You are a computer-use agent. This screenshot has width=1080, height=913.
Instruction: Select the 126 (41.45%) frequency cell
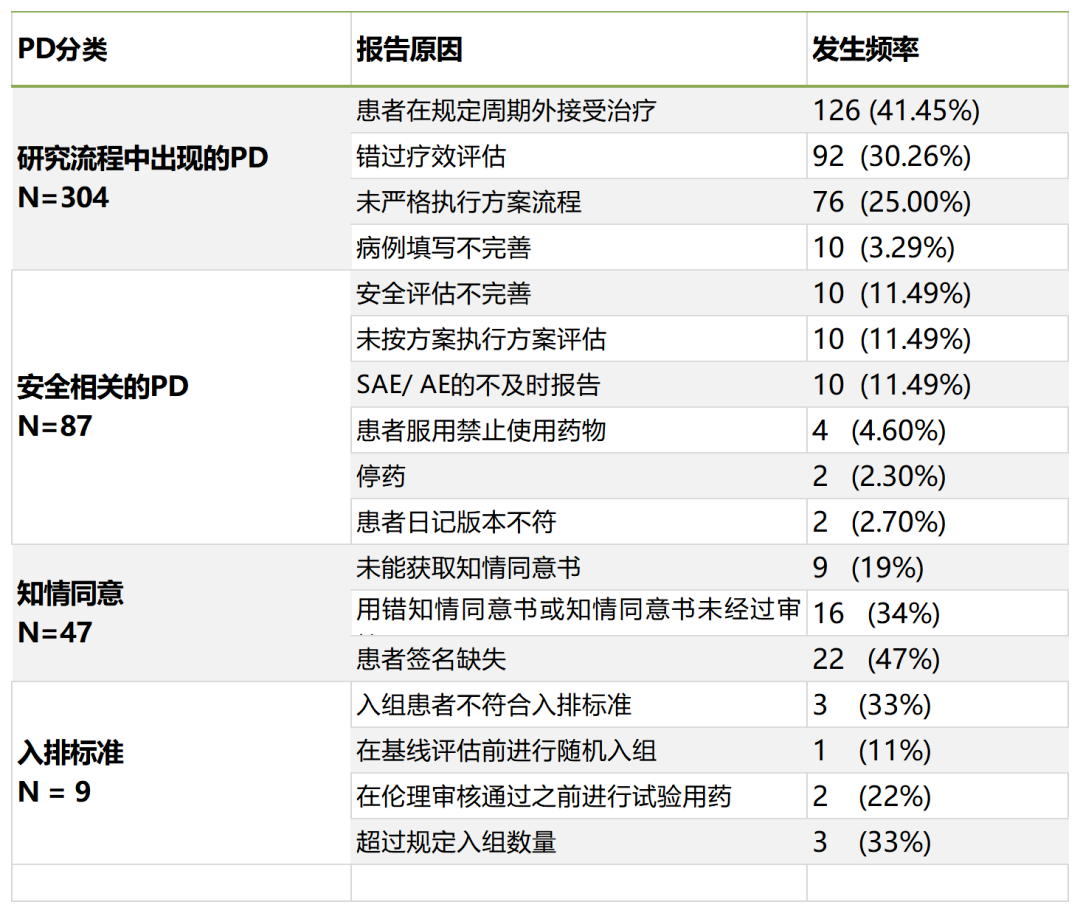(896, 110)
